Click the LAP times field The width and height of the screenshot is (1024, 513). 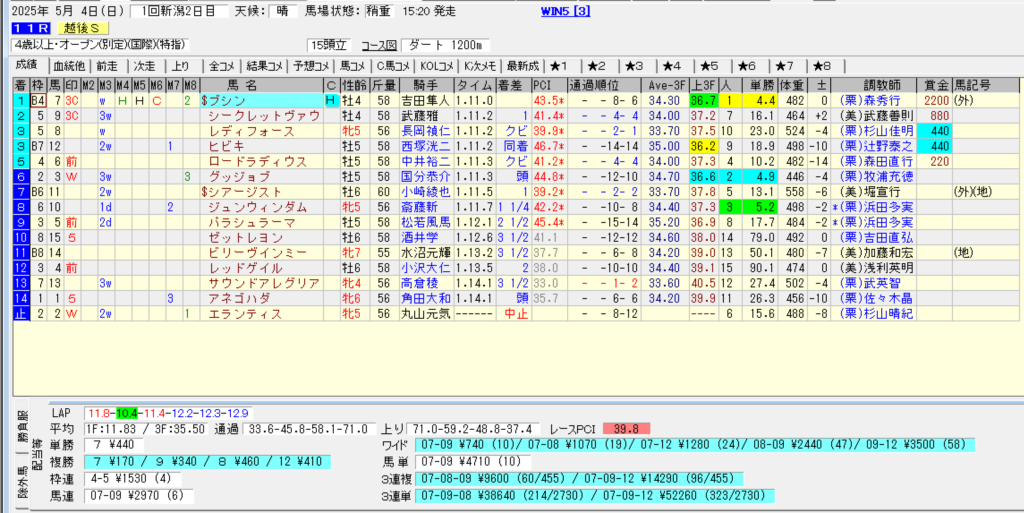coord(168,414)
